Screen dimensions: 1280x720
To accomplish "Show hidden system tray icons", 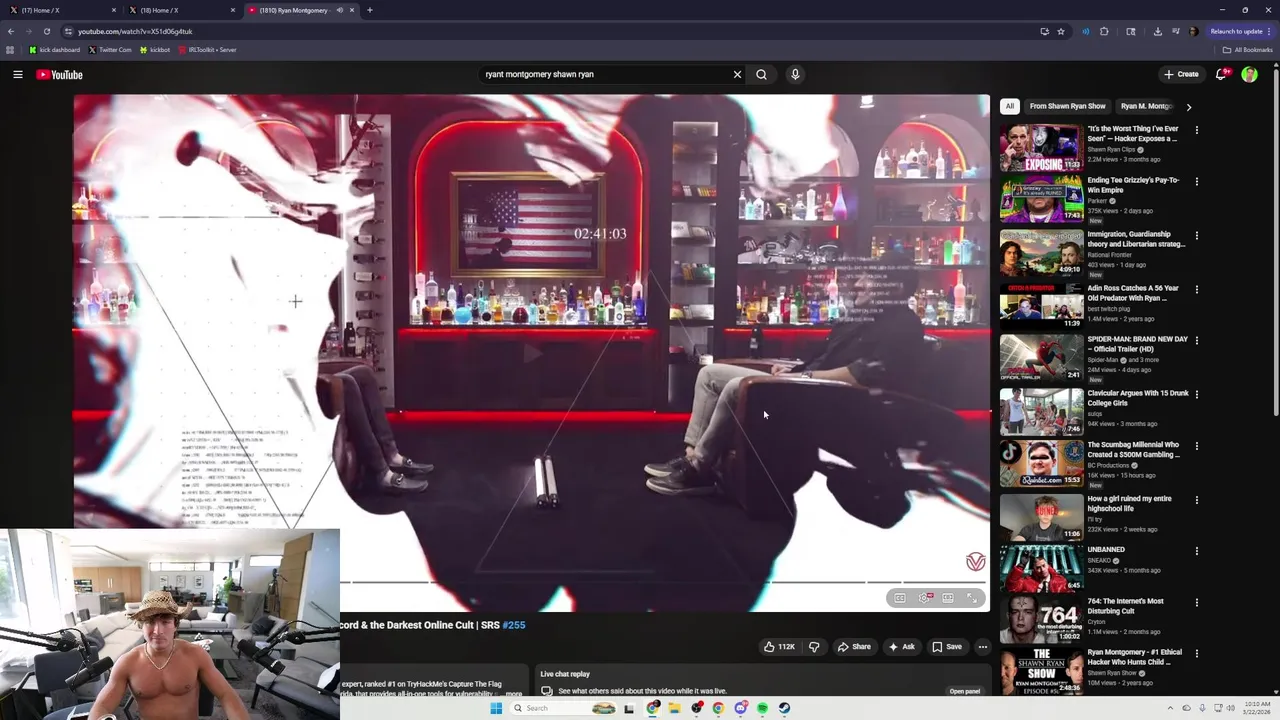I will pos(1171,708).
